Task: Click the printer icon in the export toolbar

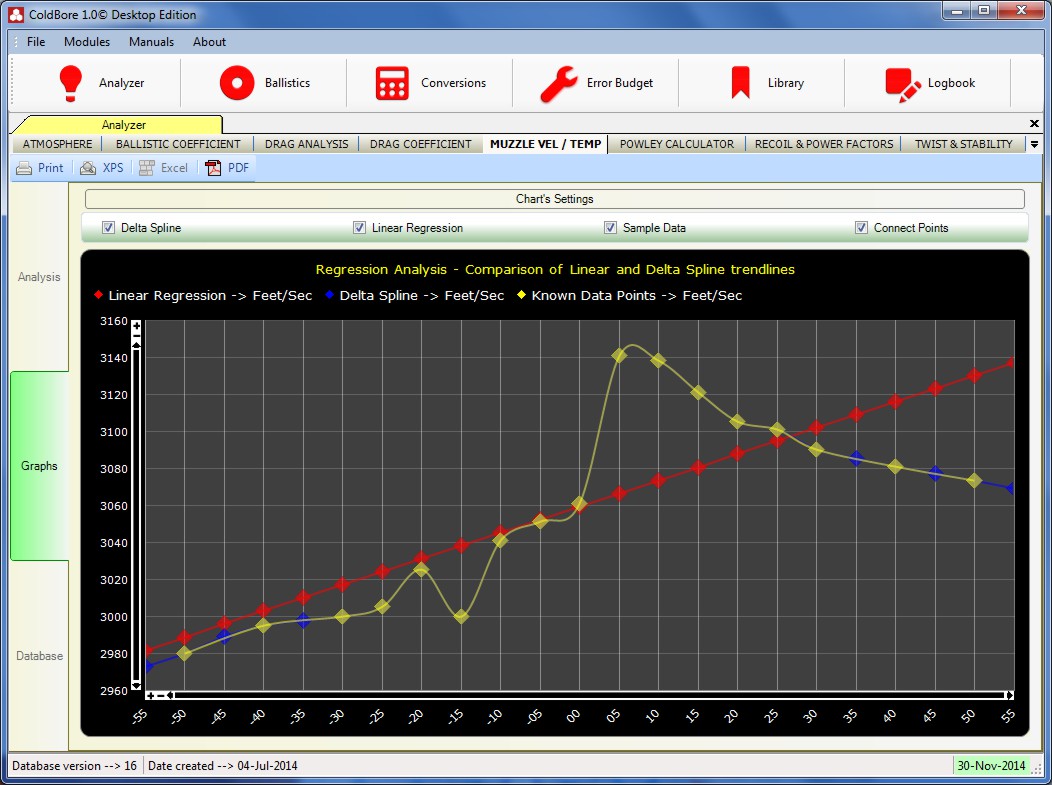Action: click(24, 168)
